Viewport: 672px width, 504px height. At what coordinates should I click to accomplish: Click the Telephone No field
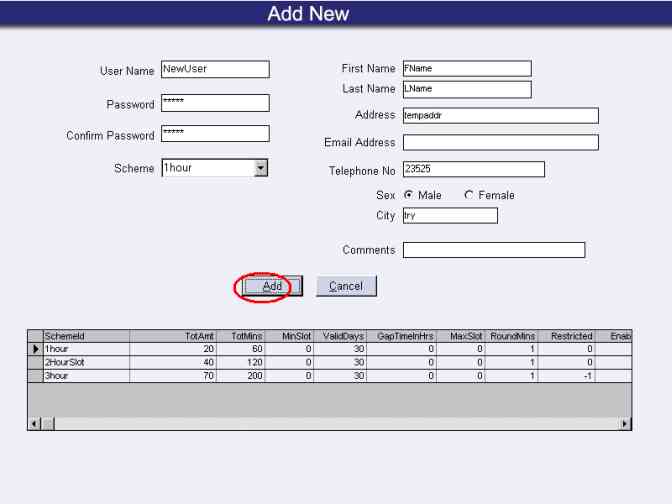473,170
